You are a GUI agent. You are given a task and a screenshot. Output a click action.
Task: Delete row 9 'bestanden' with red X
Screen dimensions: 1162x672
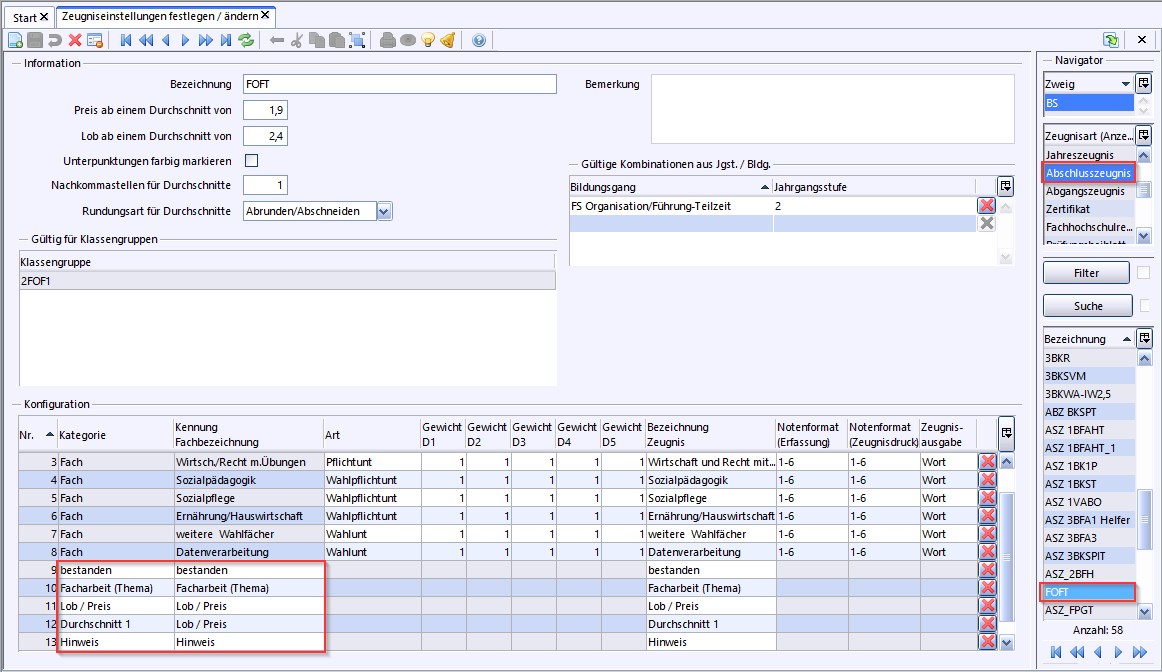coord(987,570)
